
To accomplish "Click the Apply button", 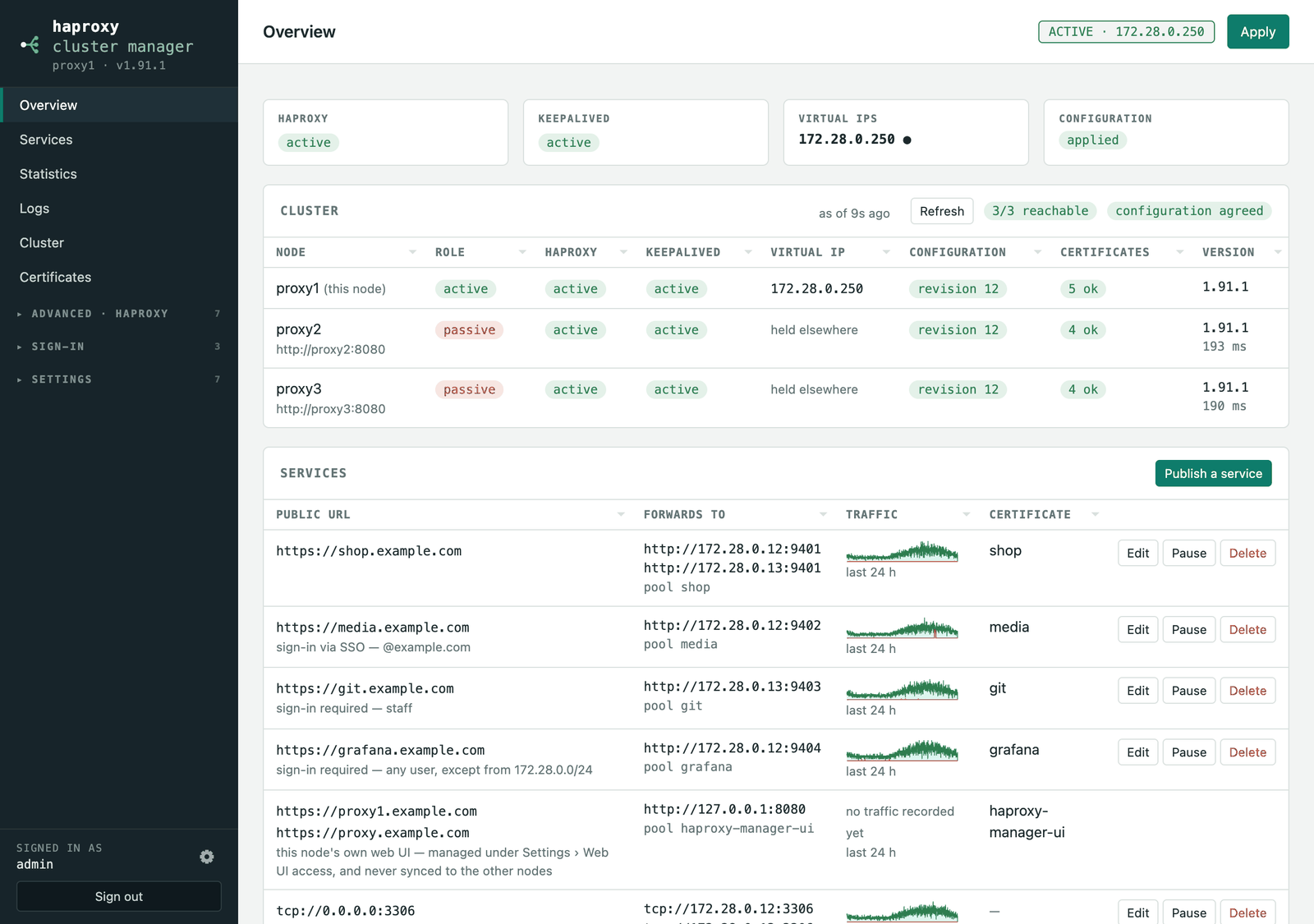I will 1257,32.
